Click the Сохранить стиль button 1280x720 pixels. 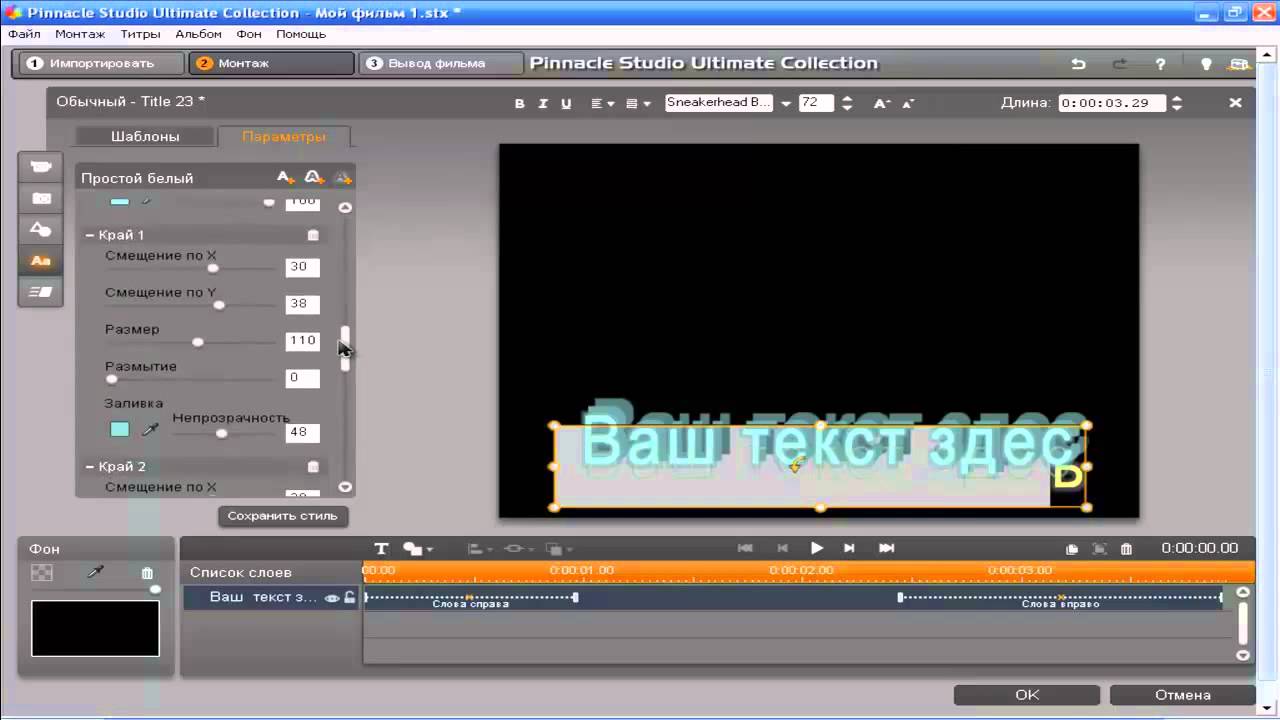(x=283, y=516)
